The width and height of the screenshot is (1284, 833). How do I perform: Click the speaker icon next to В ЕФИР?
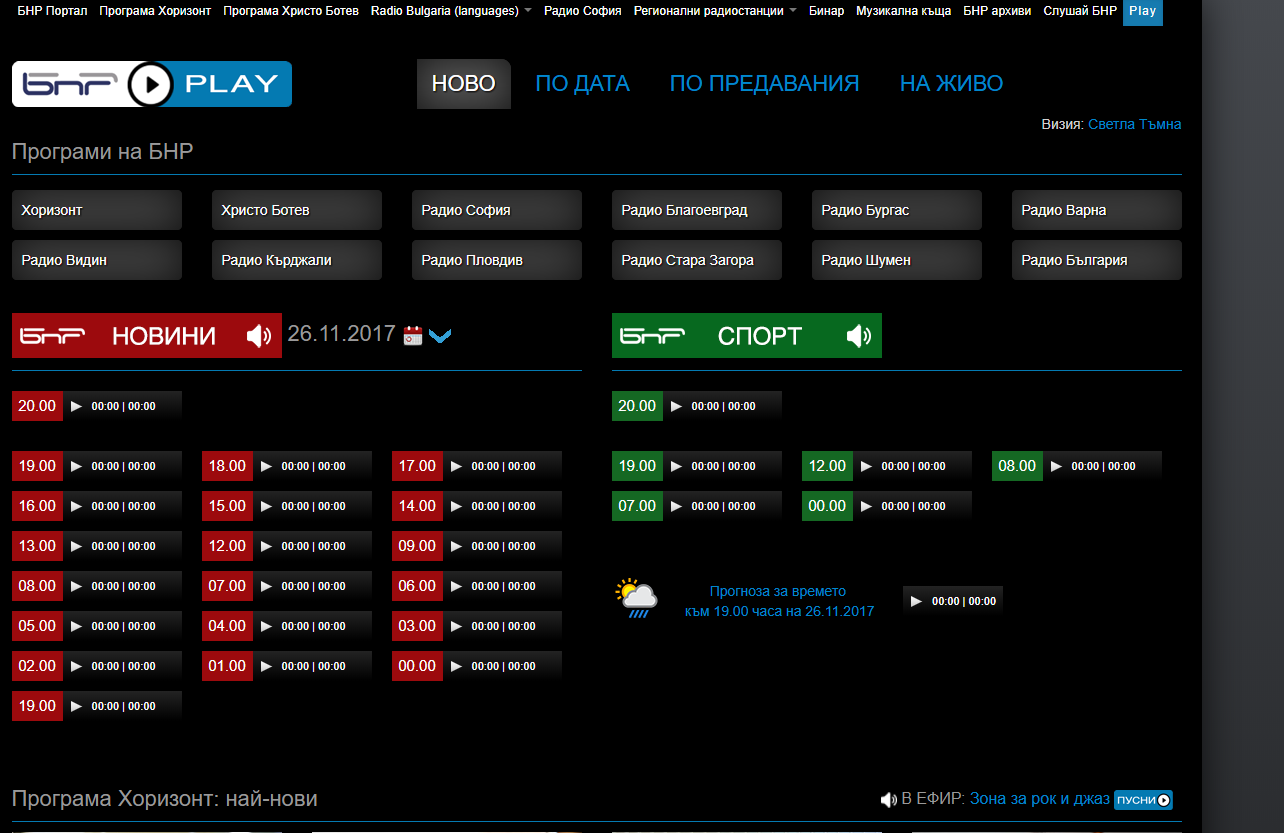888,800
